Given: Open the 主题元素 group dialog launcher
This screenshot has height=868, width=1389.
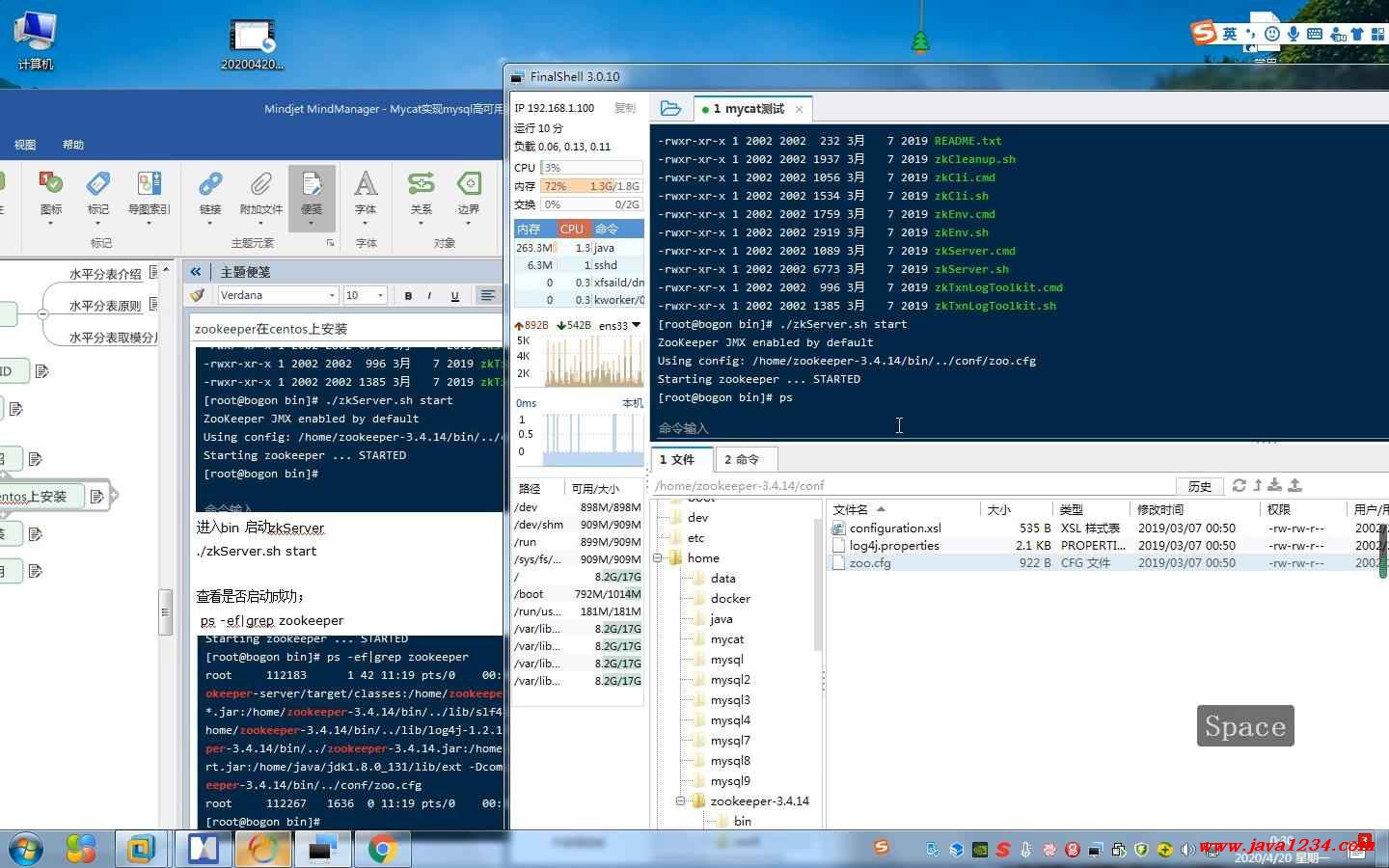Looking at the screenshot, I should coord(330,243).
